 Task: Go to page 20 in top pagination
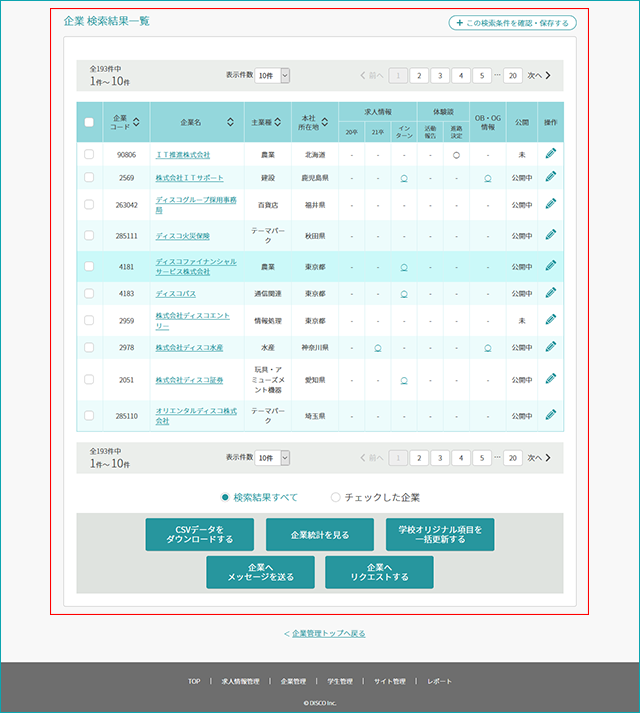pos(513,75)
